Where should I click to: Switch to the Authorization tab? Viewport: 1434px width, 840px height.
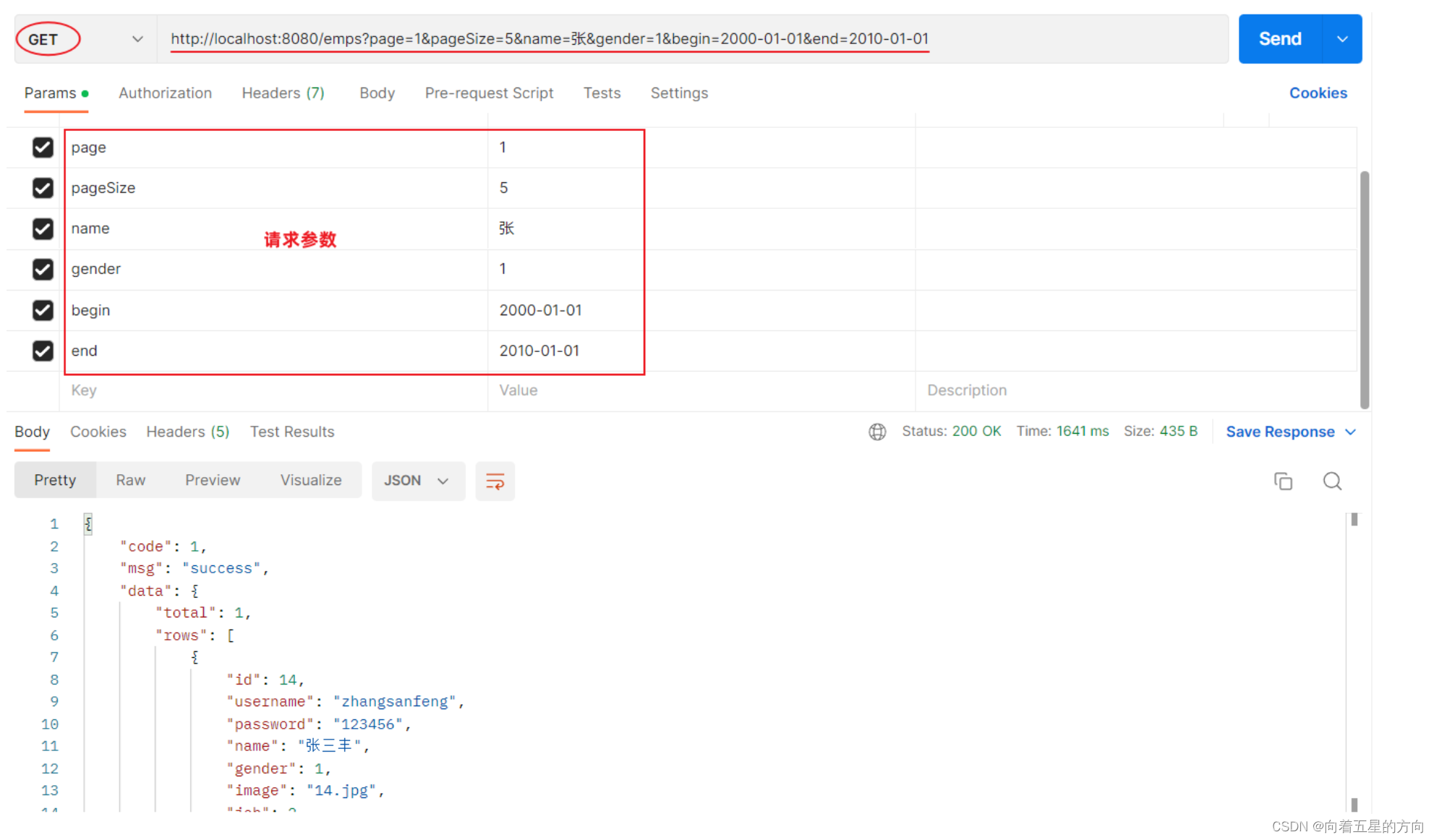pyautogui.click(x=165, y=93)
